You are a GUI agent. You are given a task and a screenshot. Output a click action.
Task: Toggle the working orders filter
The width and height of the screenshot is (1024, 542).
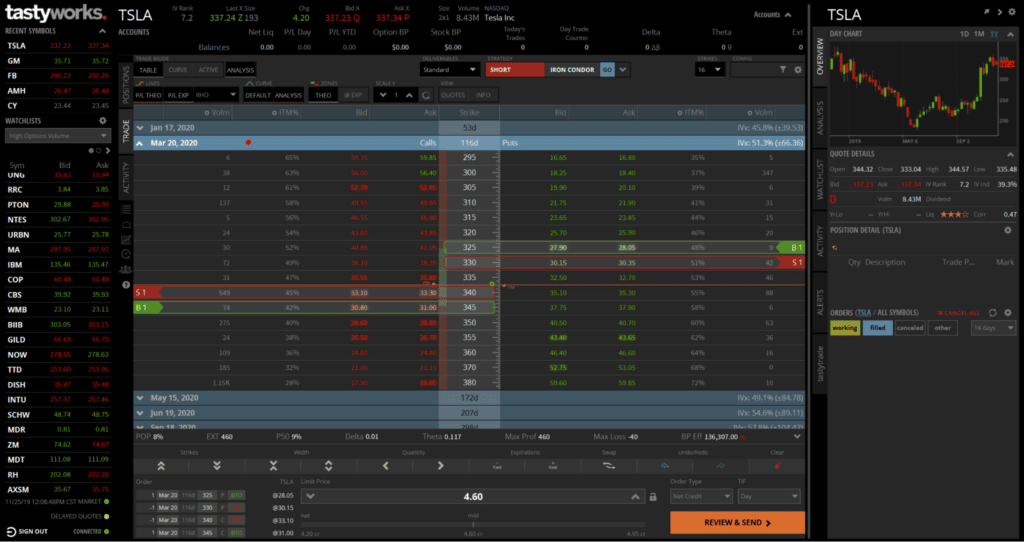click(844, 328)
